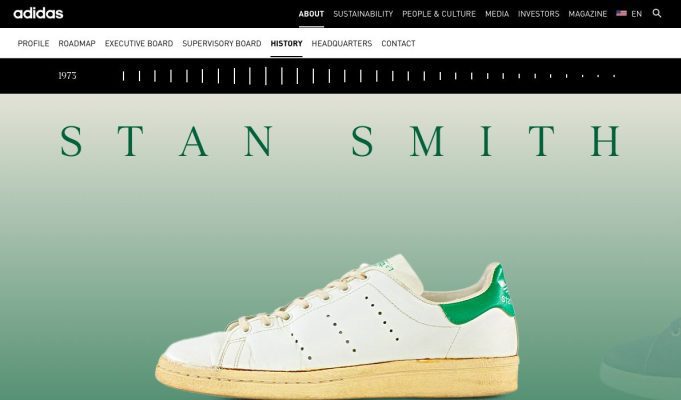The image size is (681, 400).
Task: Select the History tab
Action: 286,43
